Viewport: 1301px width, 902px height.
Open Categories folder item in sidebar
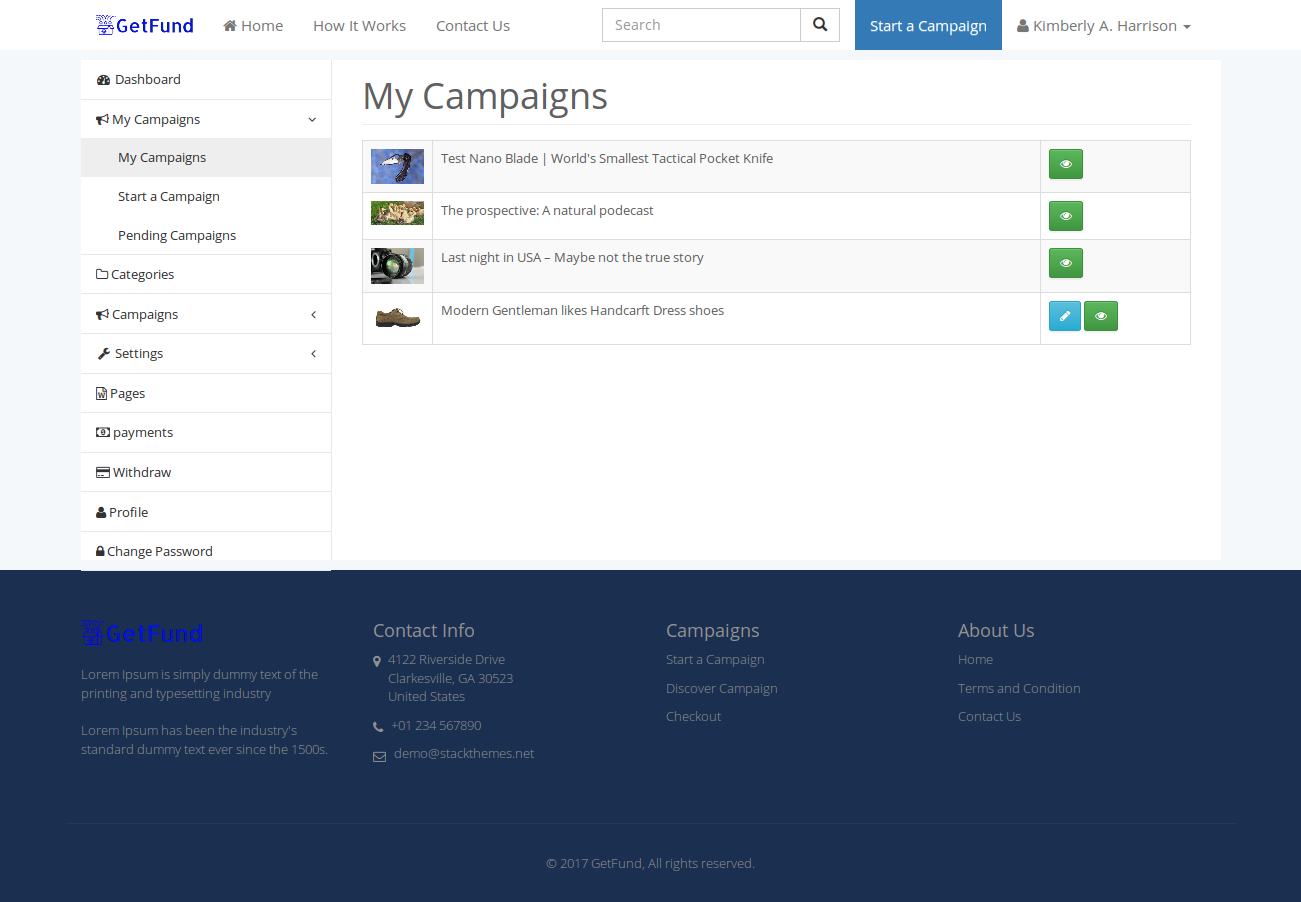coord(206,274)
